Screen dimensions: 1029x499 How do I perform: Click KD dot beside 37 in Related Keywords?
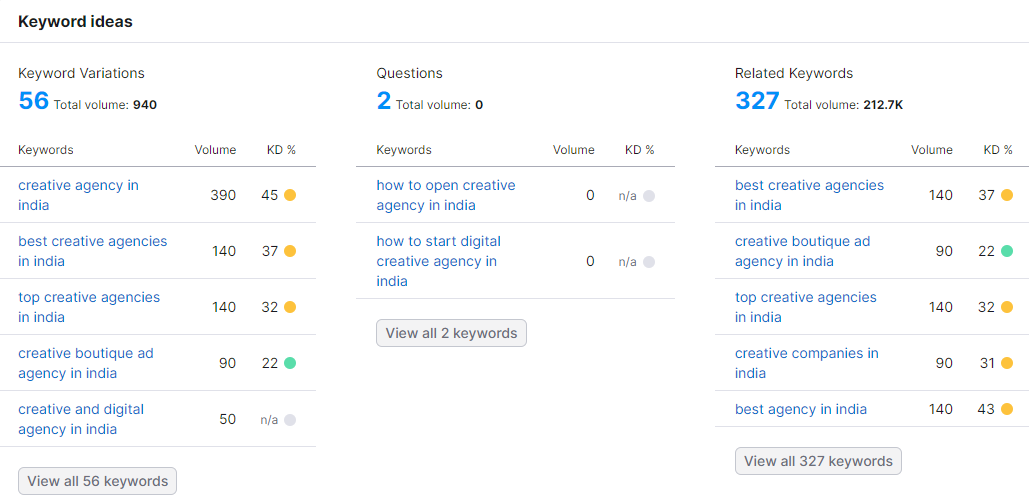coord(1007,195)
